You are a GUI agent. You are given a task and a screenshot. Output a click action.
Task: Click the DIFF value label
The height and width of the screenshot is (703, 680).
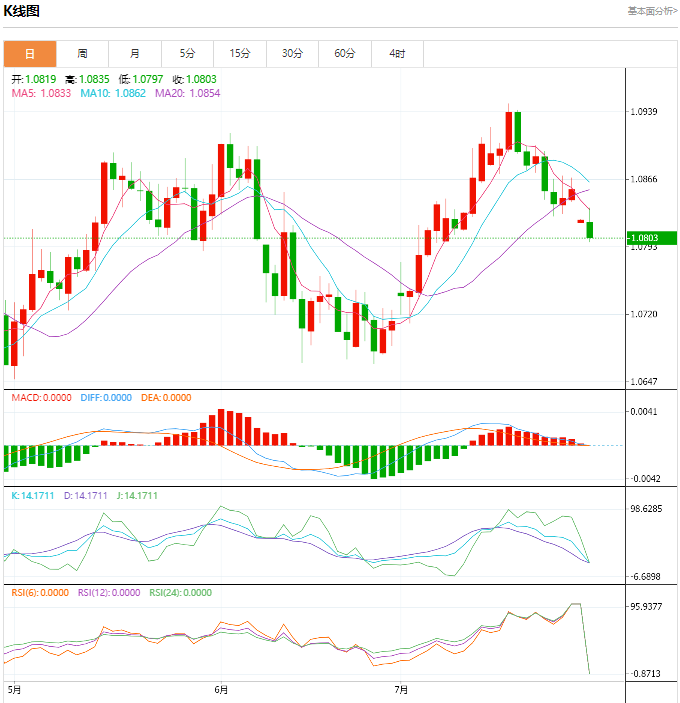coord(105,397)
